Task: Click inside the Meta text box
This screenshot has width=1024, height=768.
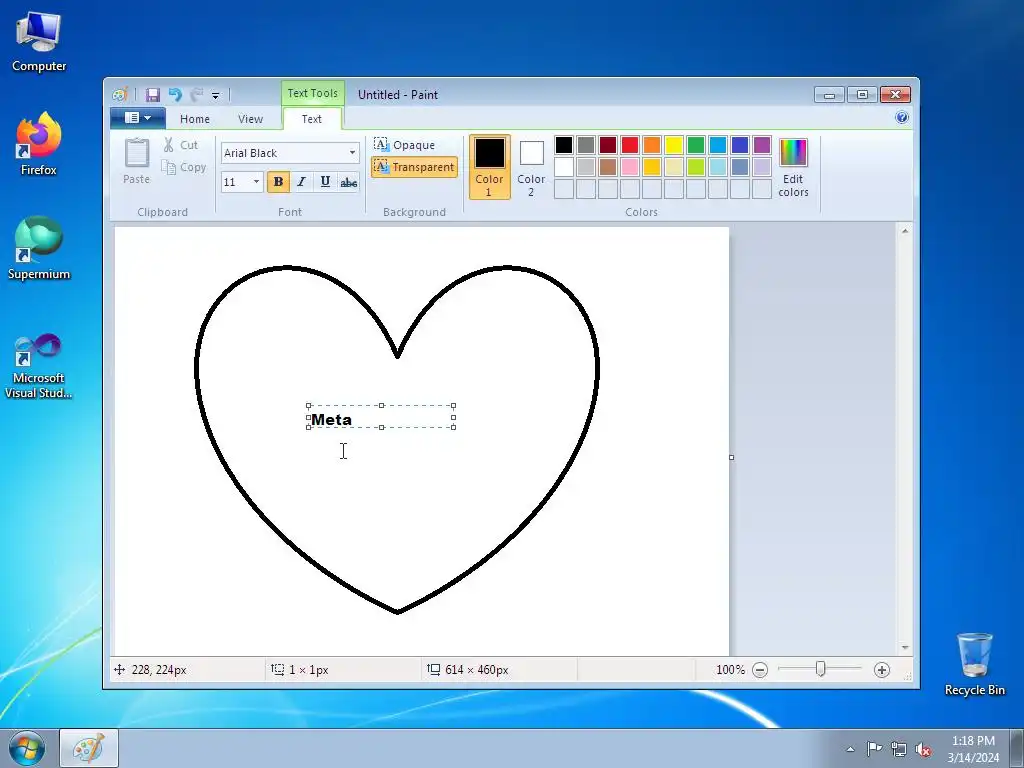Action: point(381,417)
